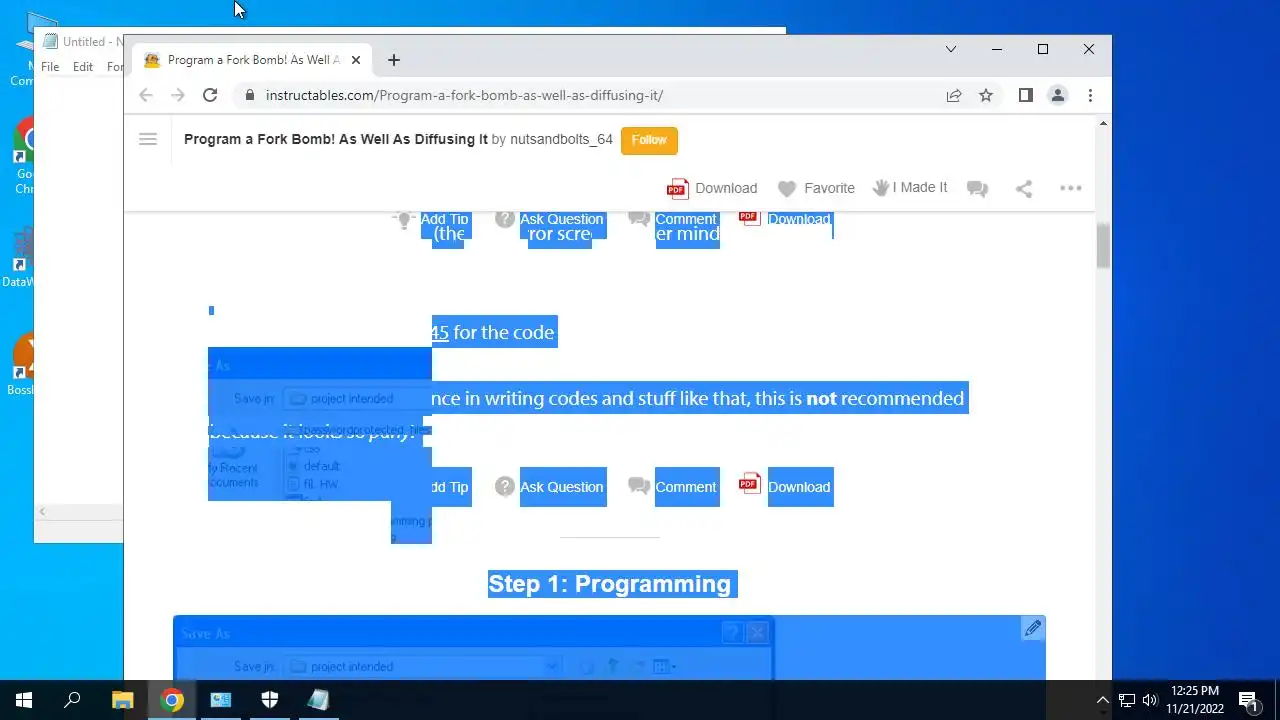This screenshot has width=1280, height=720.
Task: Click the volume speaker icon in the tray
Action: 1150,700
